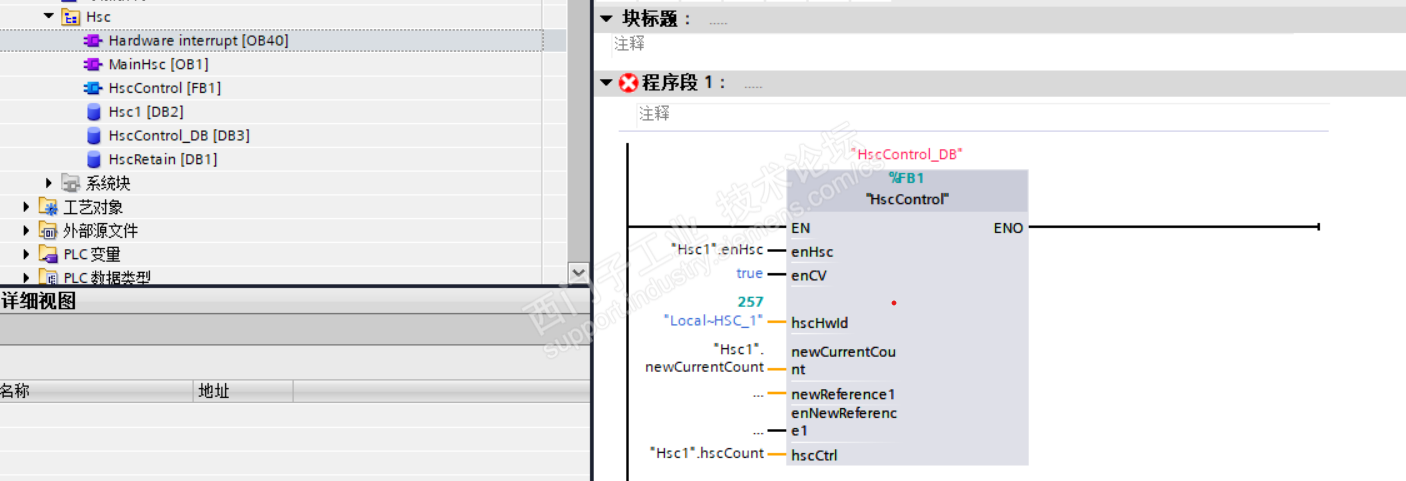1406x481 pixels.
Task: Click the newReference1 parameter label
Action: 843,394
